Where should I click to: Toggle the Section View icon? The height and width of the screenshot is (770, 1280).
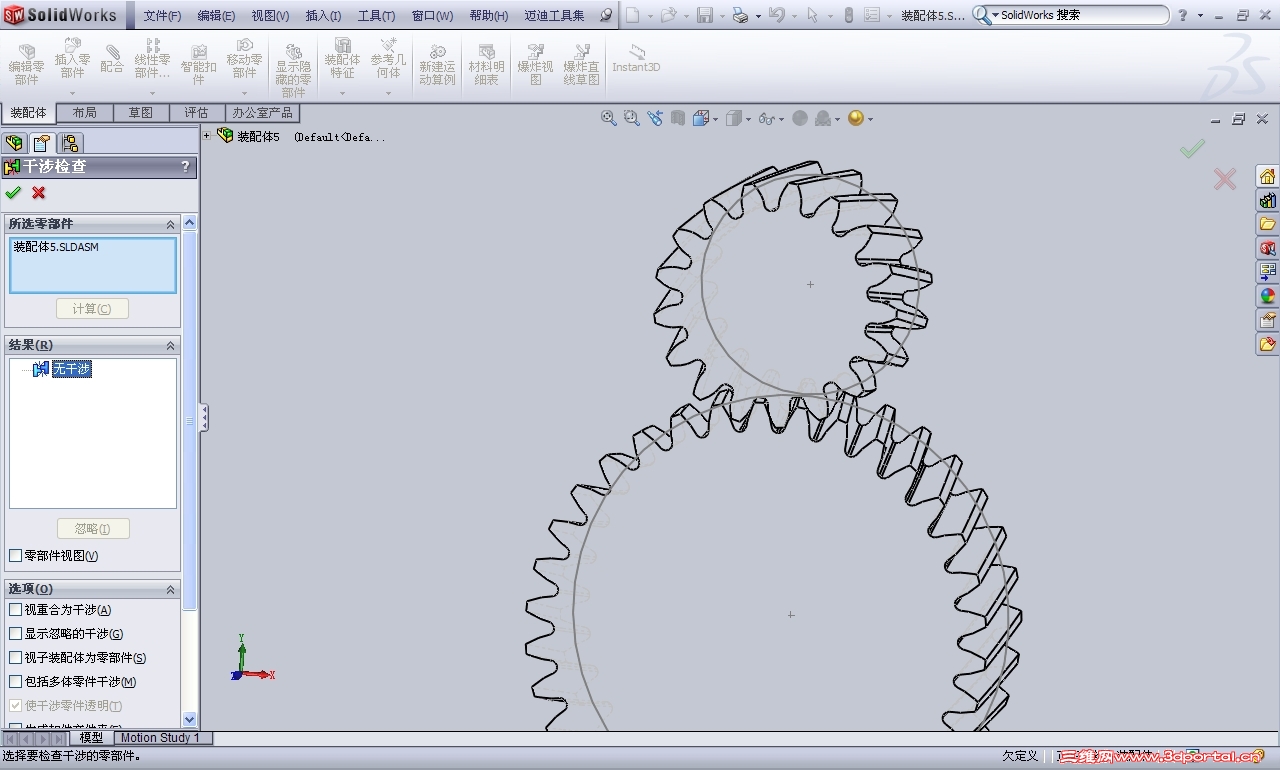click(x=678, y=118)
